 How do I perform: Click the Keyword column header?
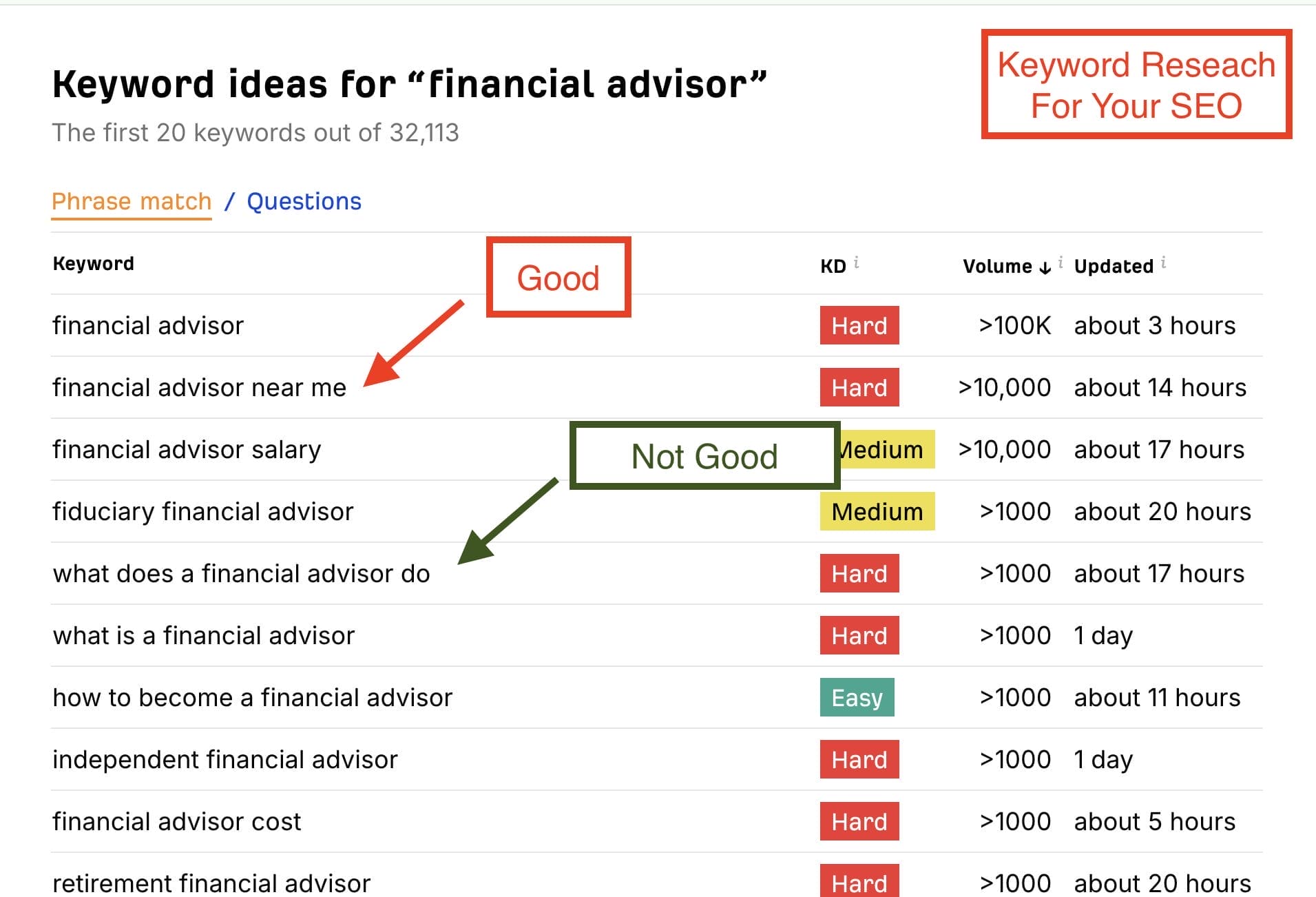(x=93, y=264)
